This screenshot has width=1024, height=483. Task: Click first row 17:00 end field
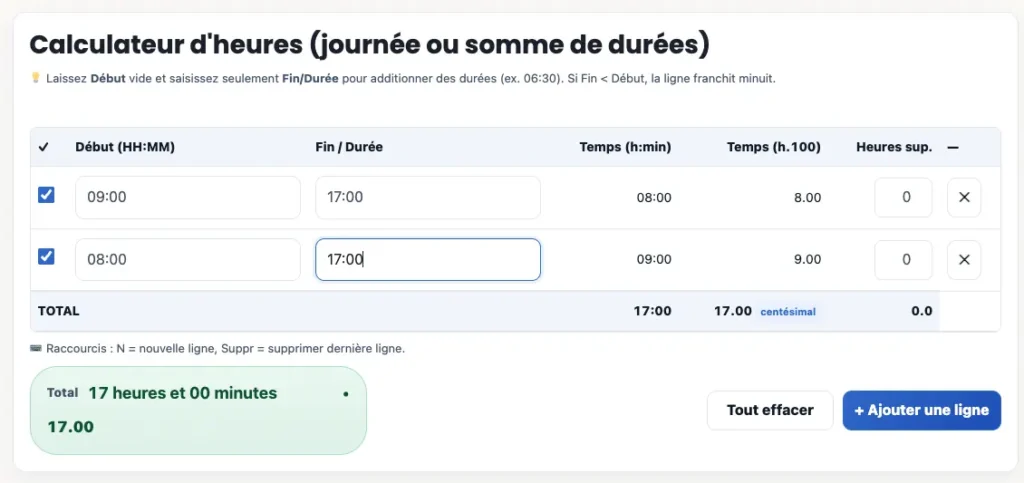[427, 198]
